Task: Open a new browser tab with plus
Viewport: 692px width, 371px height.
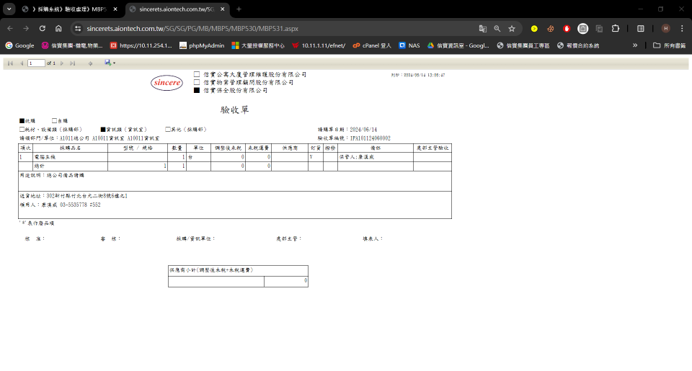Action: 239,9
